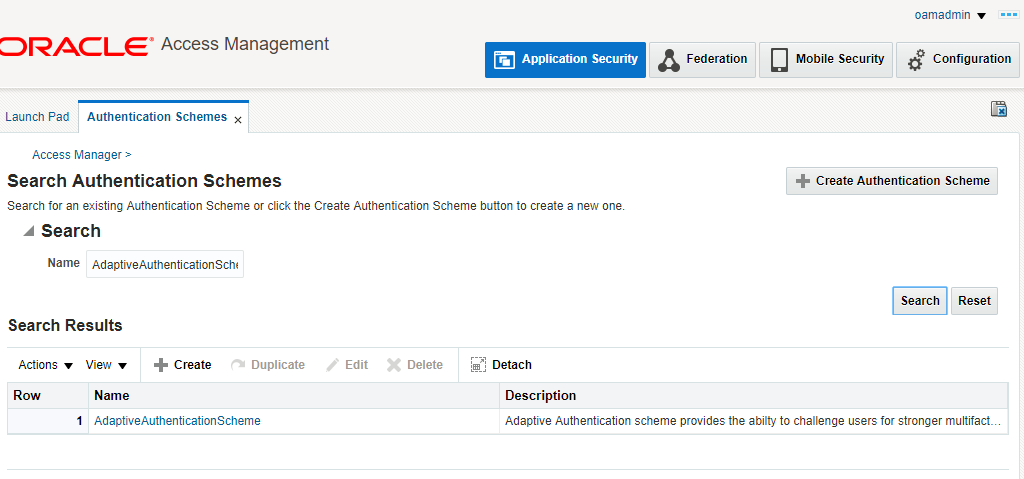This screenshot has width=1024, height=479.
Task: Open the oamadmin user dropdown
Action: click(950, 15)
